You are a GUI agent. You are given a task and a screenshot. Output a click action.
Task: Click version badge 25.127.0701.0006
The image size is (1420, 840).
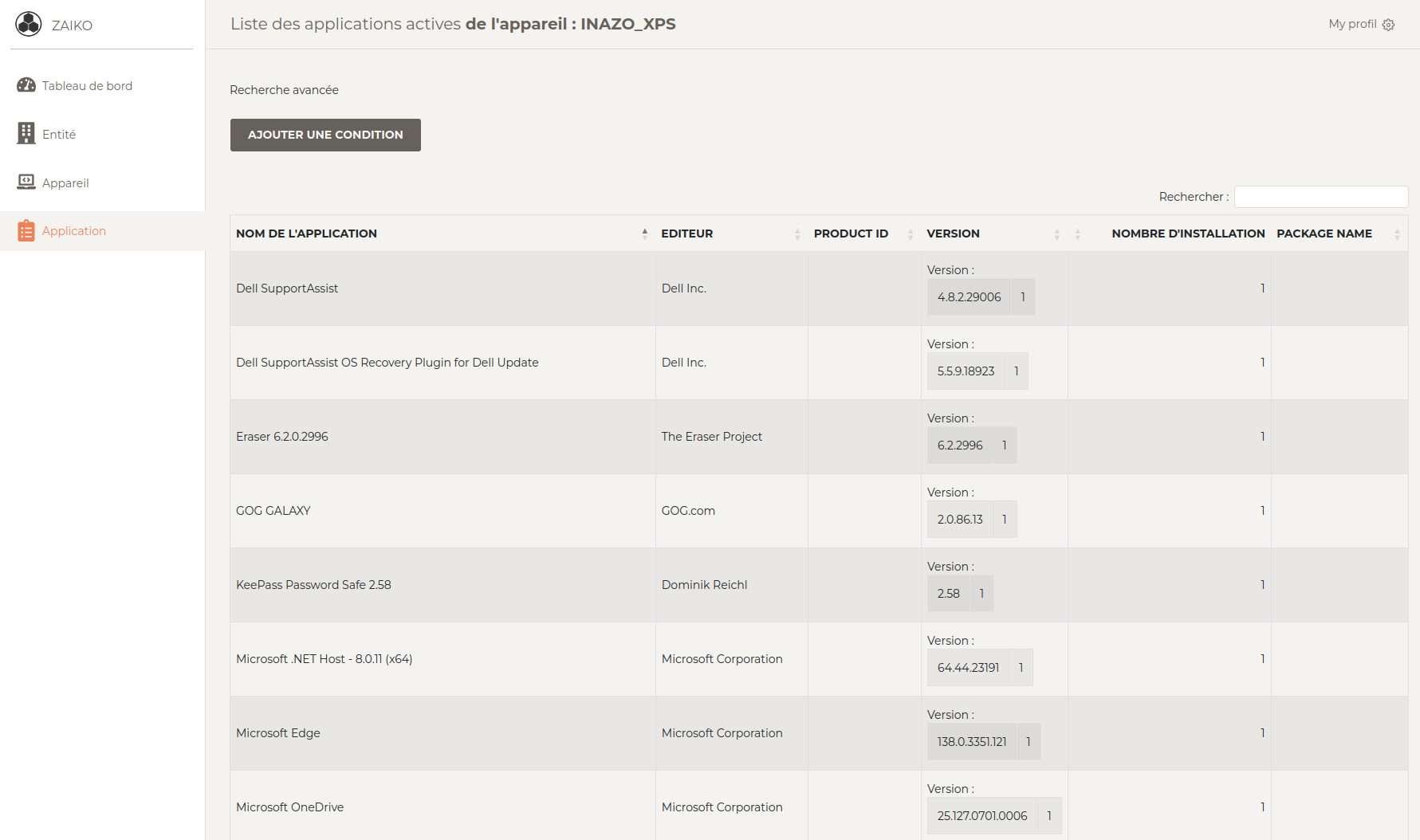982,816
